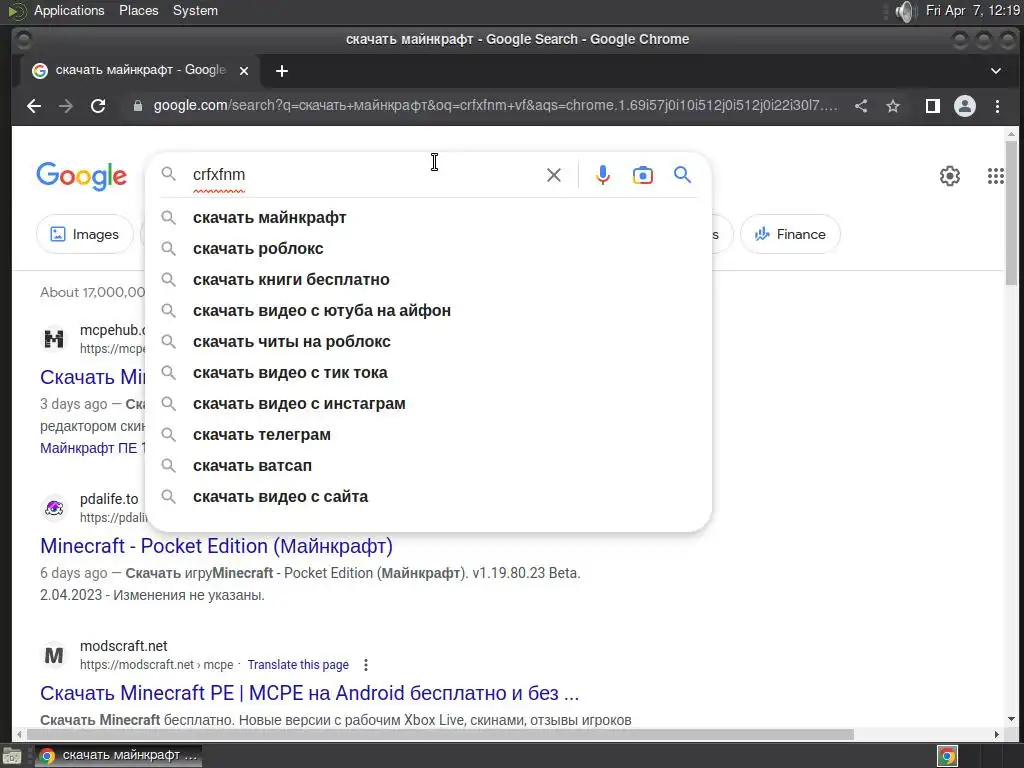
Task: Open the Chrome three-dot menu
Action: tap(997, 106)
